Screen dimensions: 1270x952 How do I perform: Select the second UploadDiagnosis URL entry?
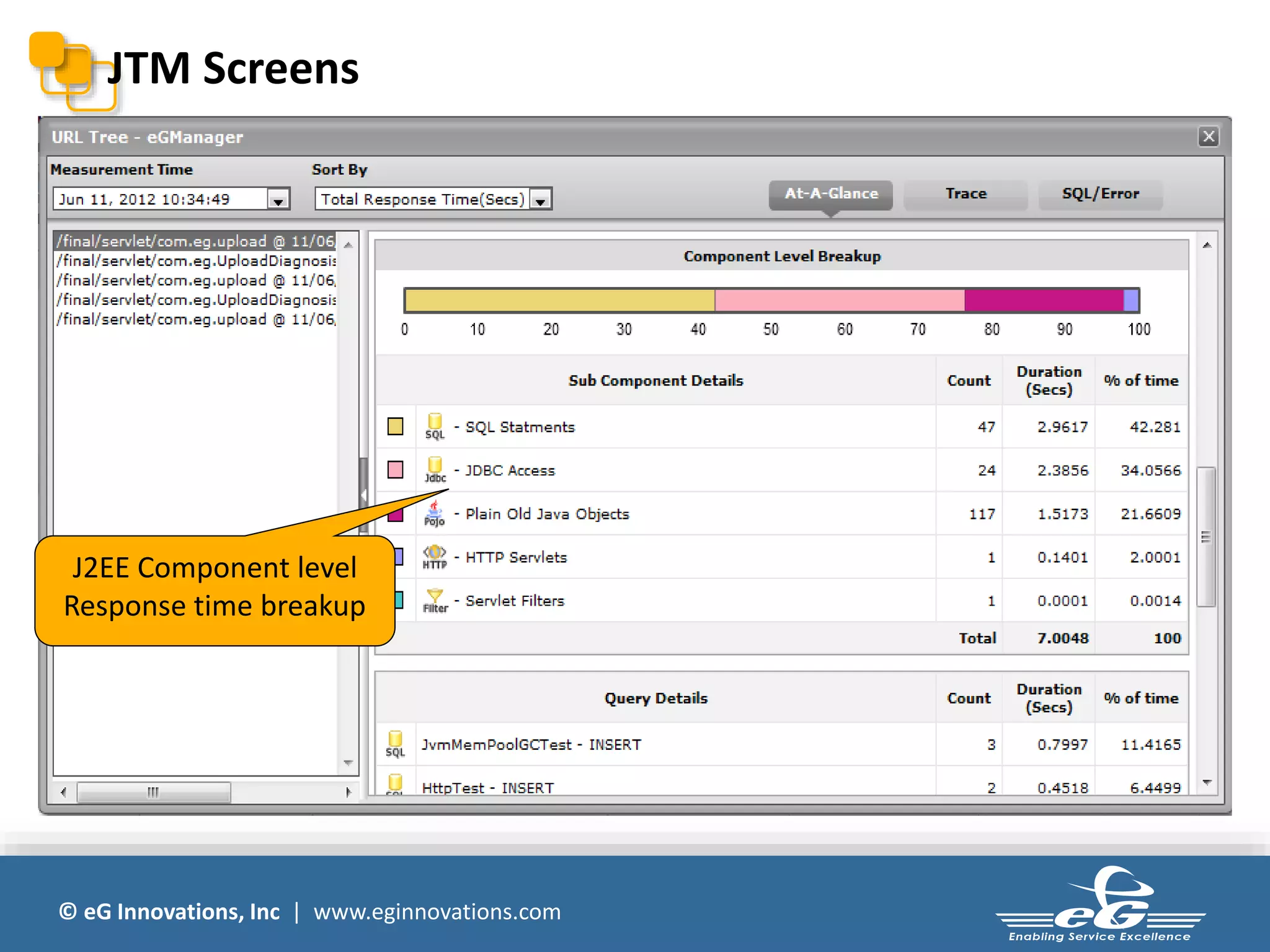pyautogui.click(x=196, y=300)
